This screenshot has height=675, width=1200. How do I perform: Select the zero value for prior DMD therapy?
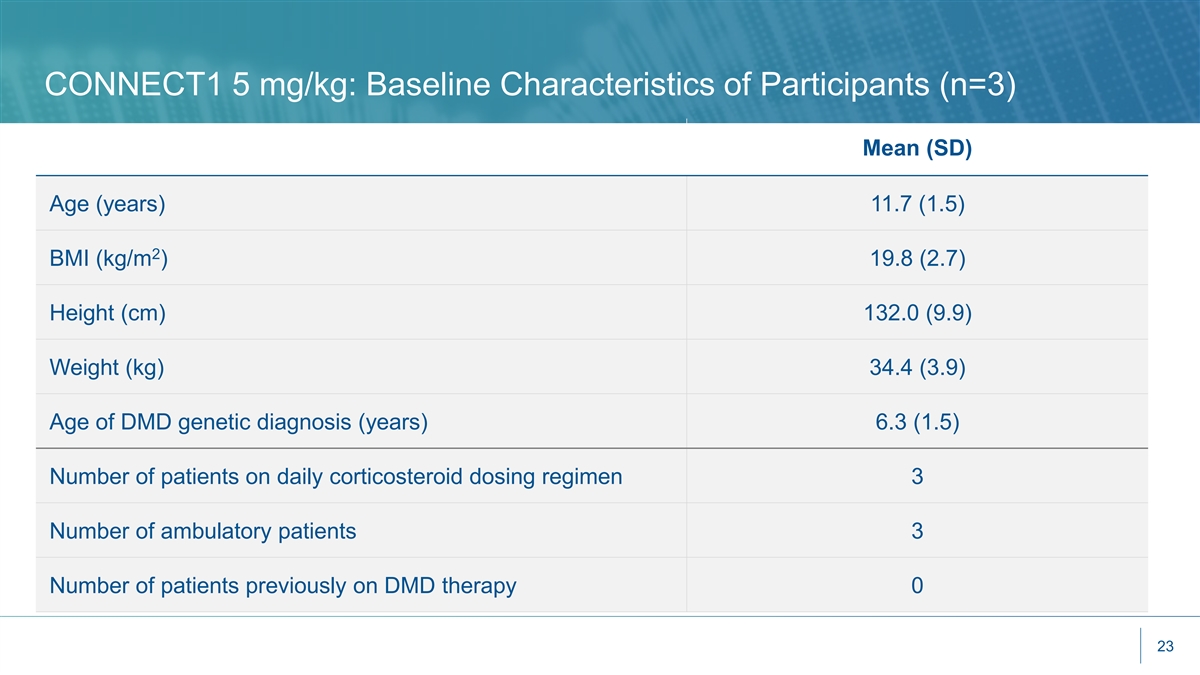(x=917, y=586)
